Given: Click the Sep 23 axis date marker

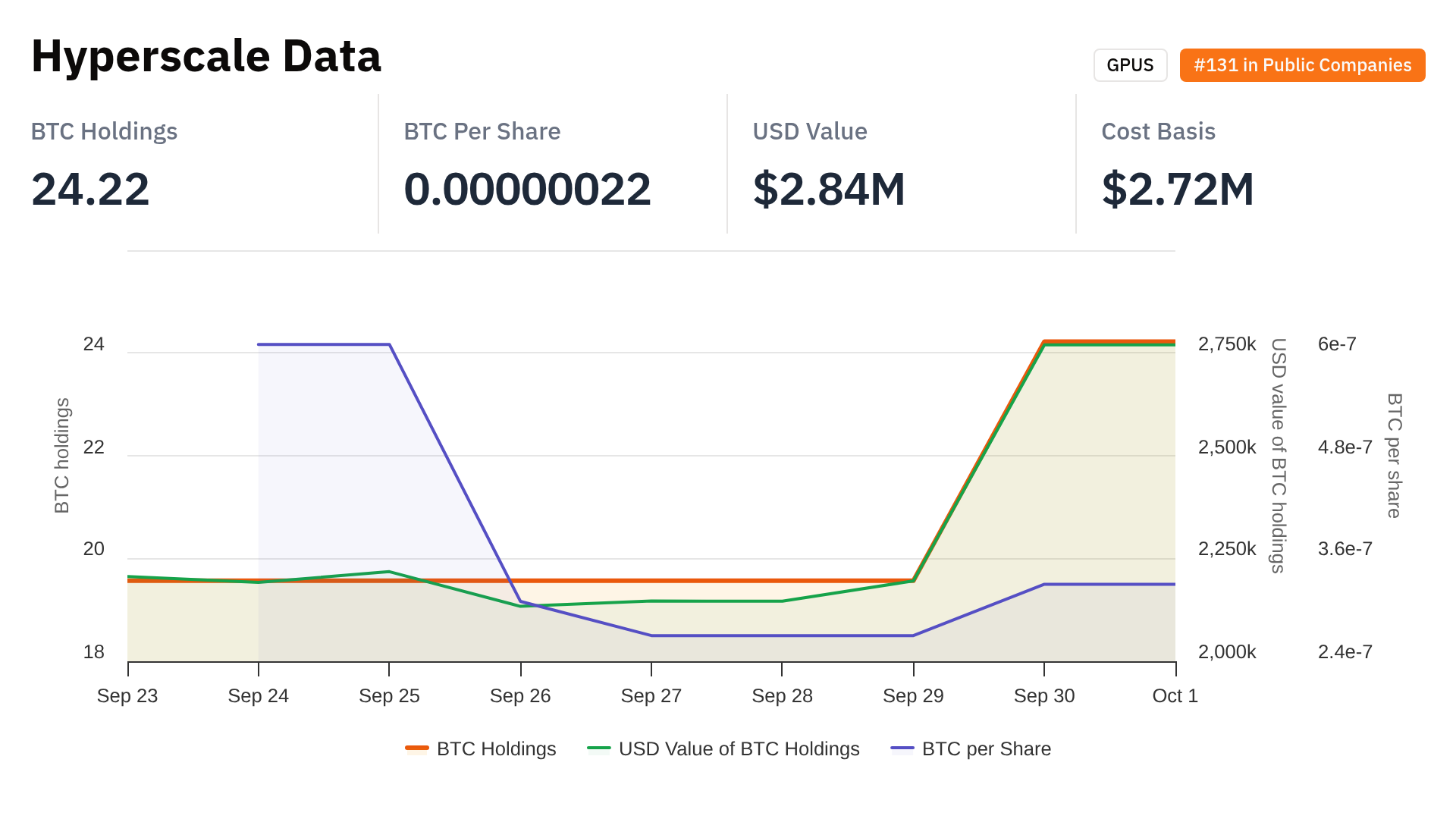Looking at the screenshot, I should (127, 696).
